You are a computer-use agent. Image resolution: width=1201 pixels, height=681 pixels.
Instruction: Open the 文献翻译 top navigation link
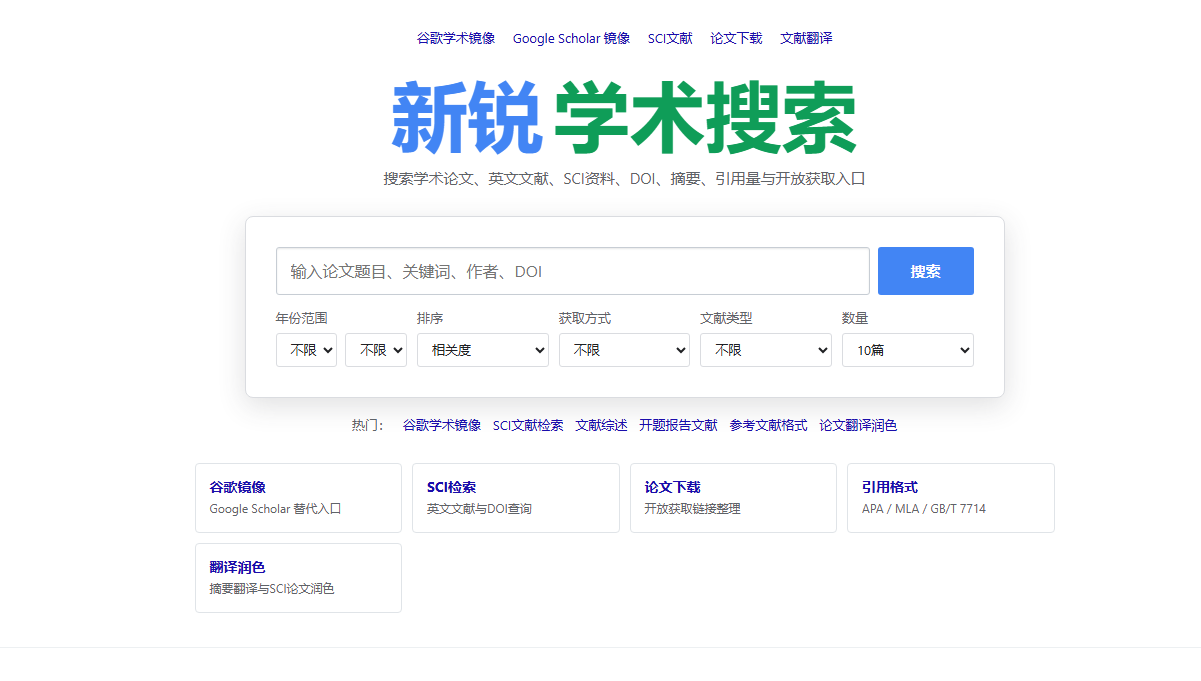pyautogui.click(x=806, y=38)
